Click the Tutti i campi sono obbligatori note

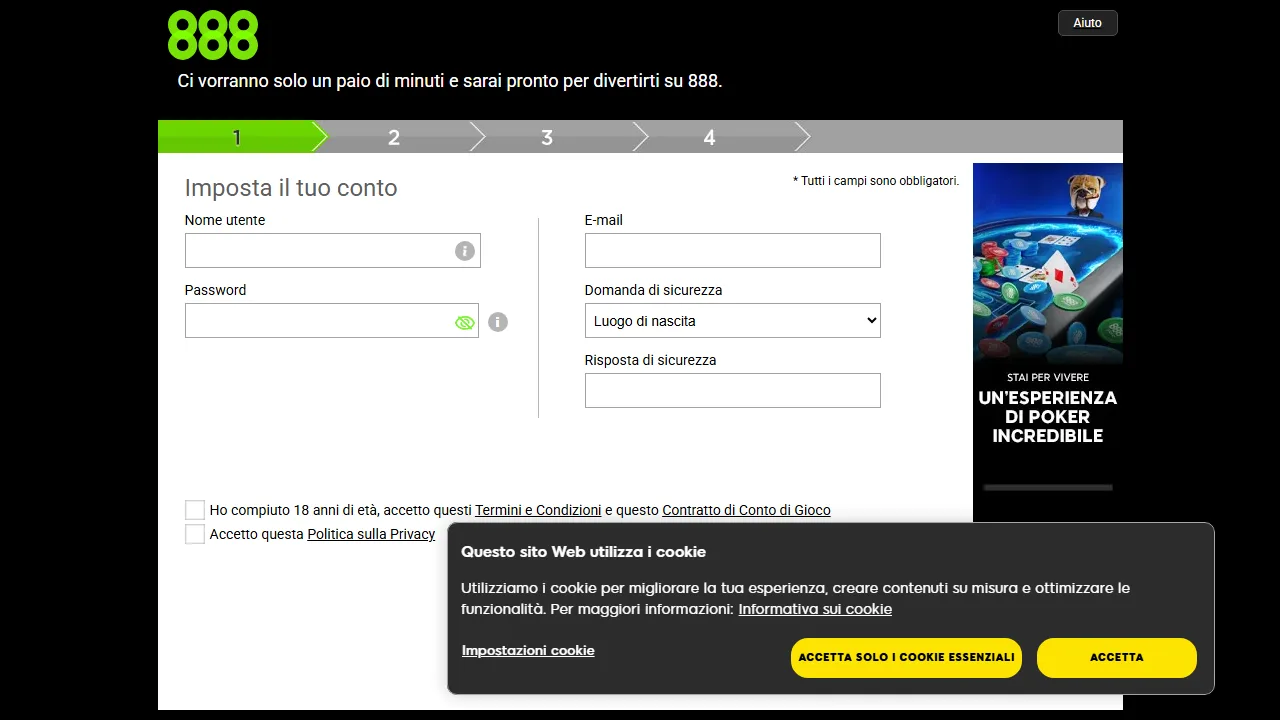pos(876,181)
